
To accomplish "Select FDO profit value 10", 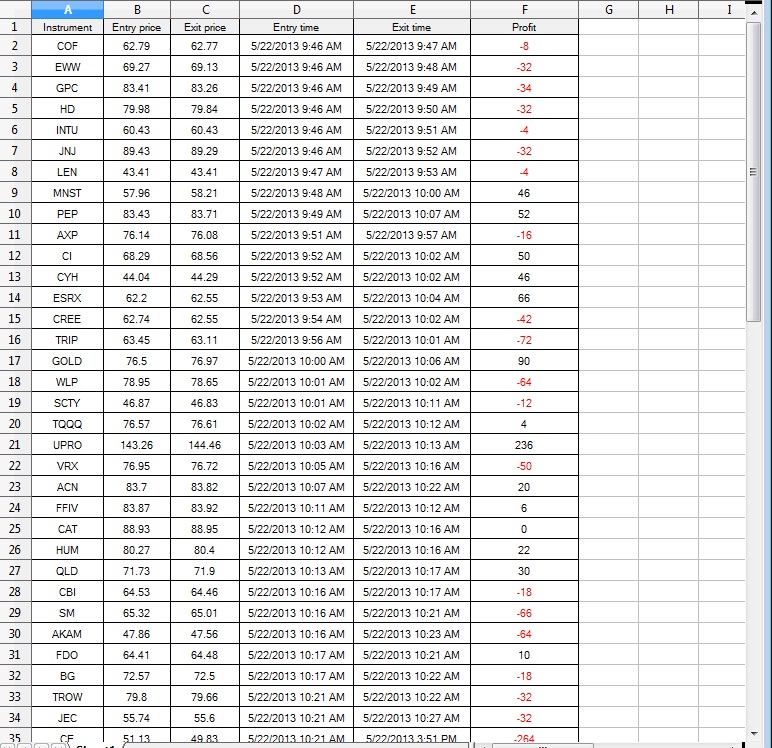I will point(524,655).
